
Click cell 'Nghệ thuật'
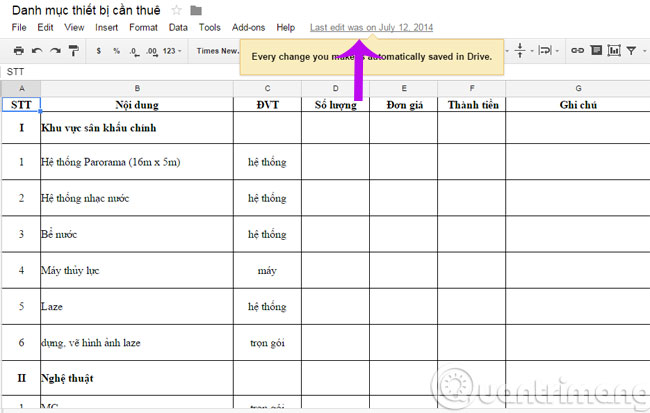tap(137, 378)
